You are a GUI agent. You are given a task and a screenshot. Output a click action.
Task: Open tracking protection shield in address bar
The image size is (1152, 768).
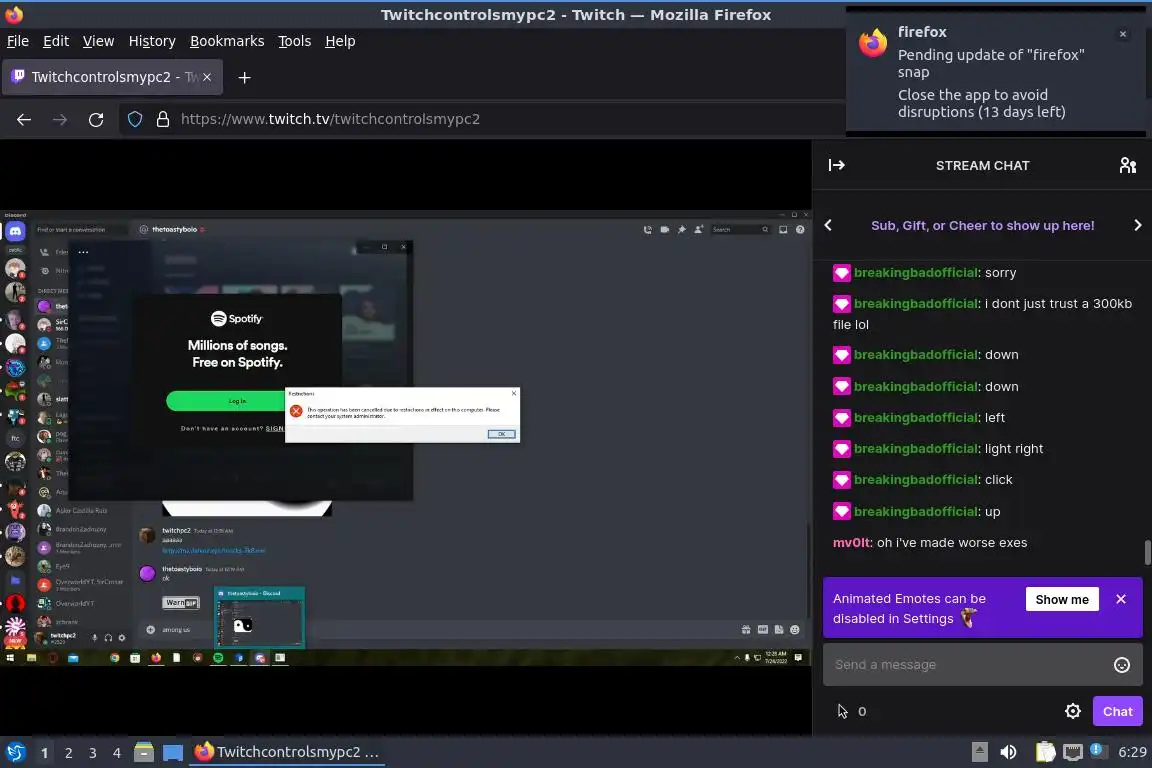135,119
